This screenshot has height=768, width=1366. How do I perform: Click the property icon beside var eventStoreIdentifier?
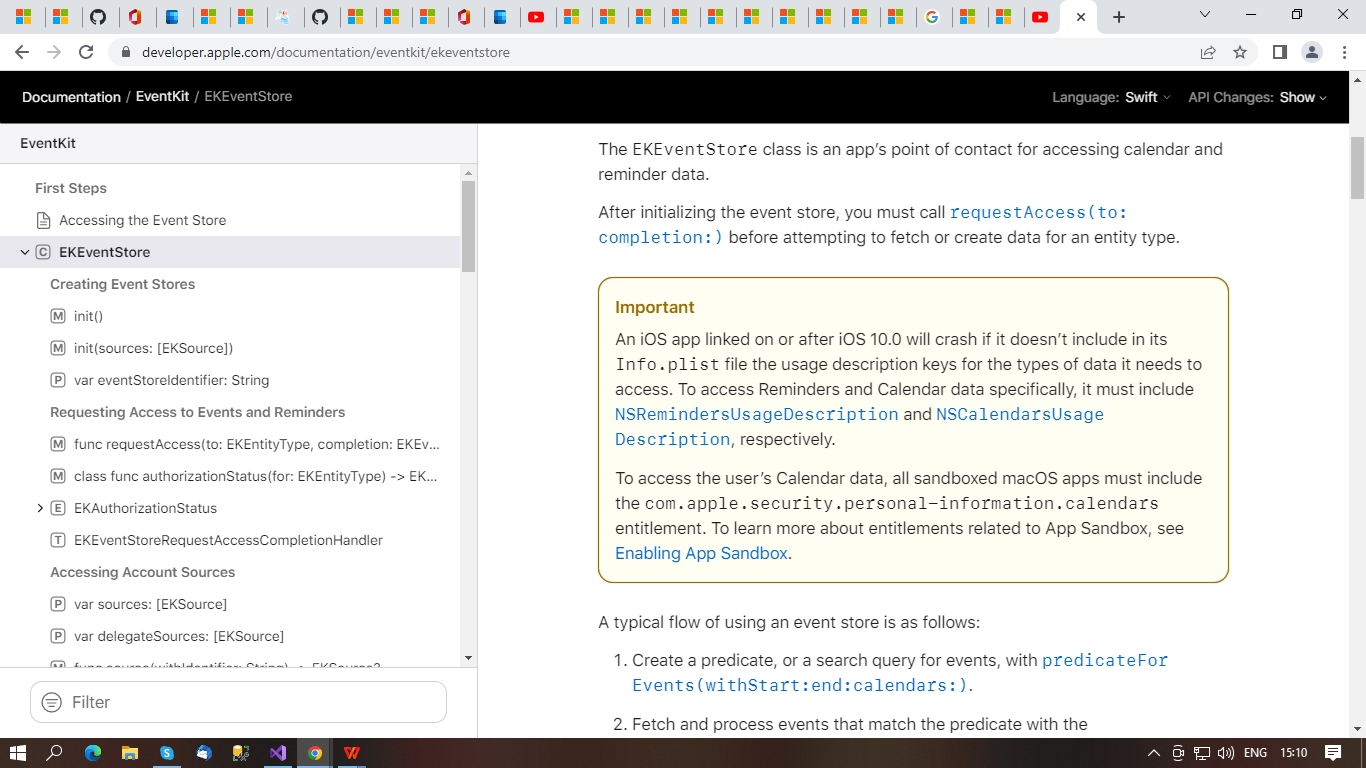[x=58, y=380]
